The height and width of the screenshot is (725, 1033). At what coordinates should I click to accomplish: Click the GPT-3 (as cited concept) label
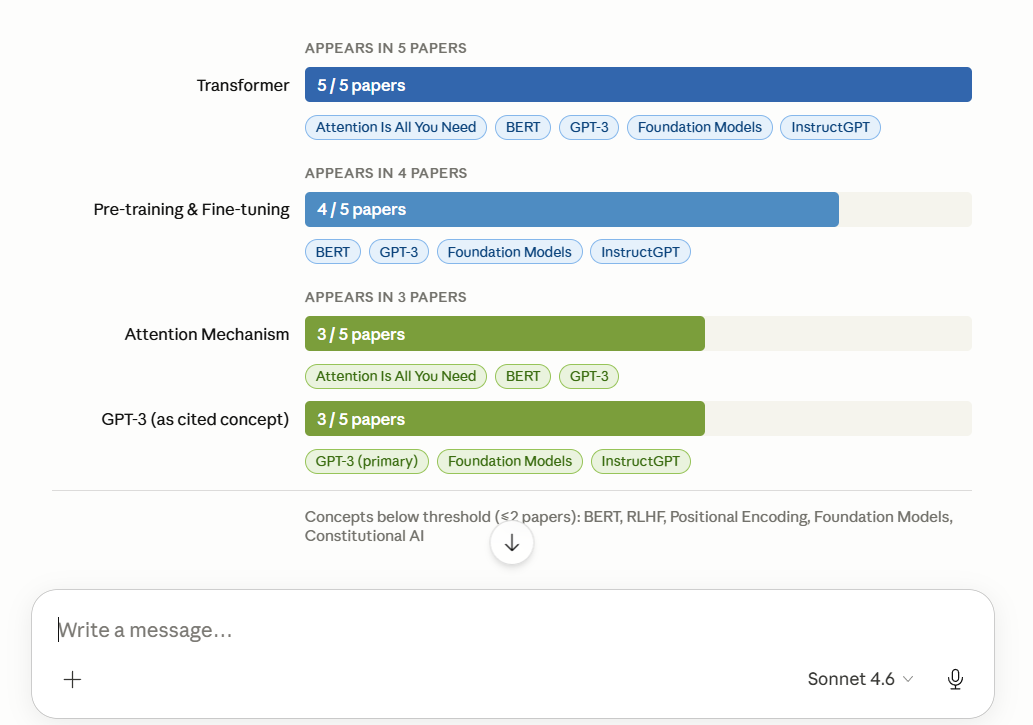[195, 419]
